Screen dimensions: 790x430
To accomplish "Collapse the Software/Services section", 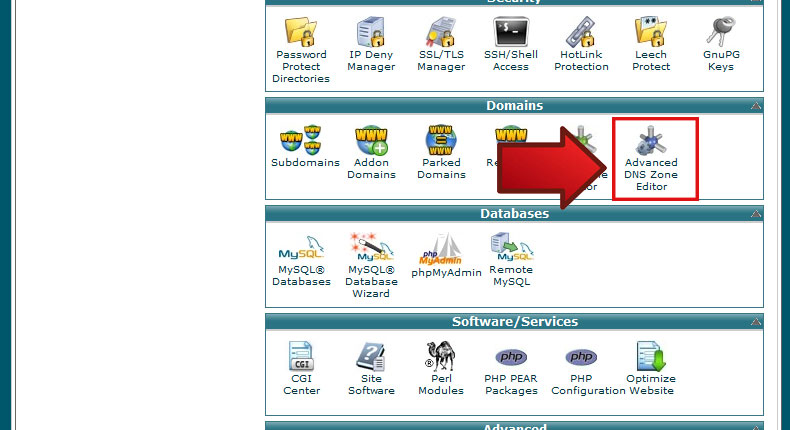I will 755,322.
